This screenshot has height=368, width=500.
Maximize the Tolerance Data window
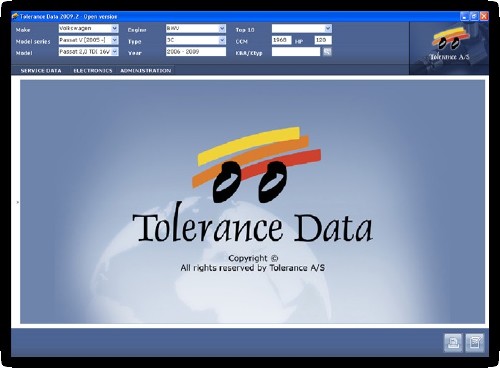tap(474, 16)
